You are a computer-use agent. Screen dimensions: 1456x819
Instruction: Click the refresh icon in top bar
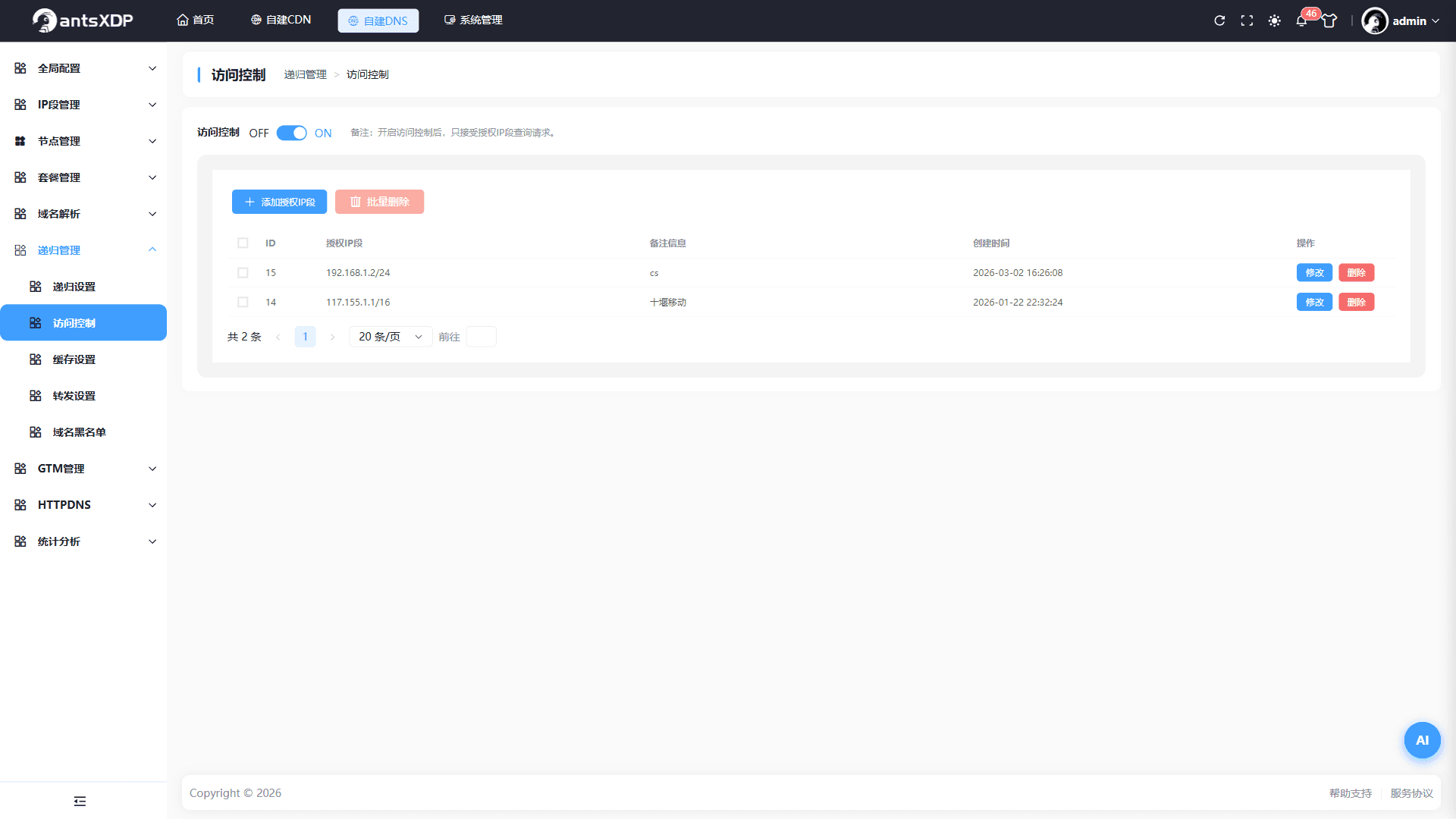[x=1219, y=20]
